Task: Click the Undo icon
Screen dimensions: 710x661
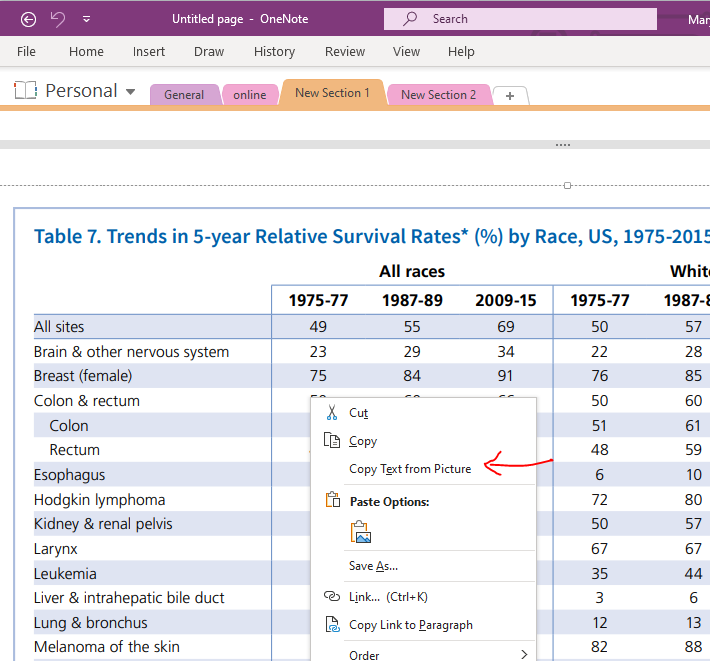Action: [58, 19]
